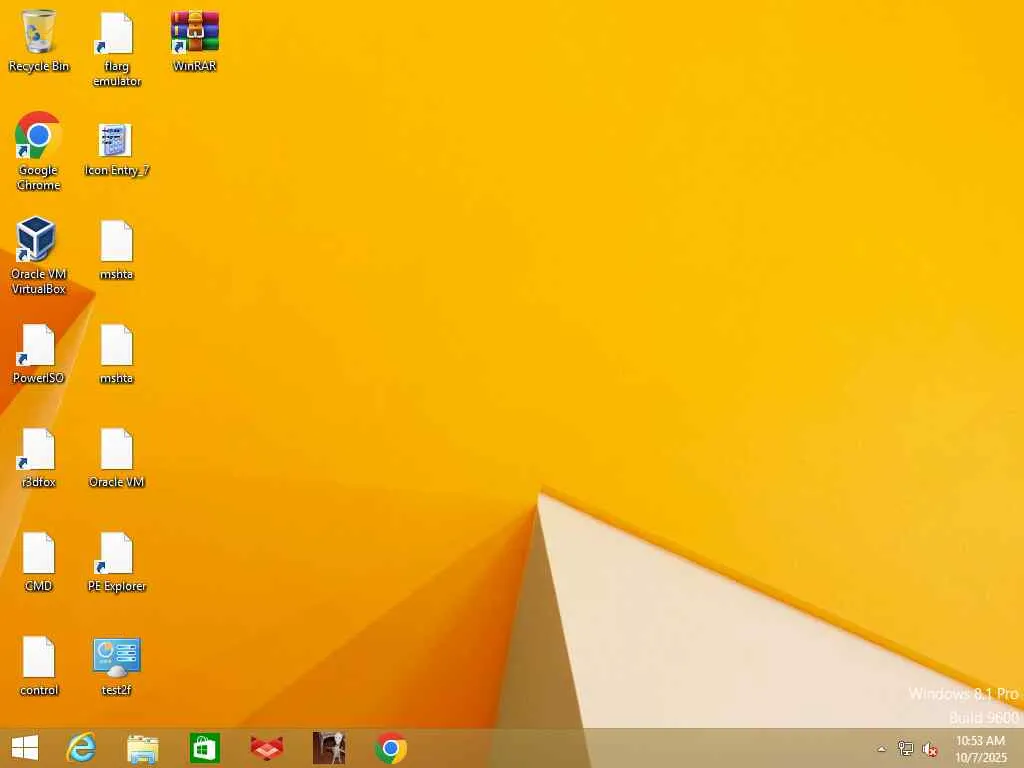Launch Internet Explorer from the taskbar
The width and height of the screenshot is (1024, 768).
coord(81,748)
